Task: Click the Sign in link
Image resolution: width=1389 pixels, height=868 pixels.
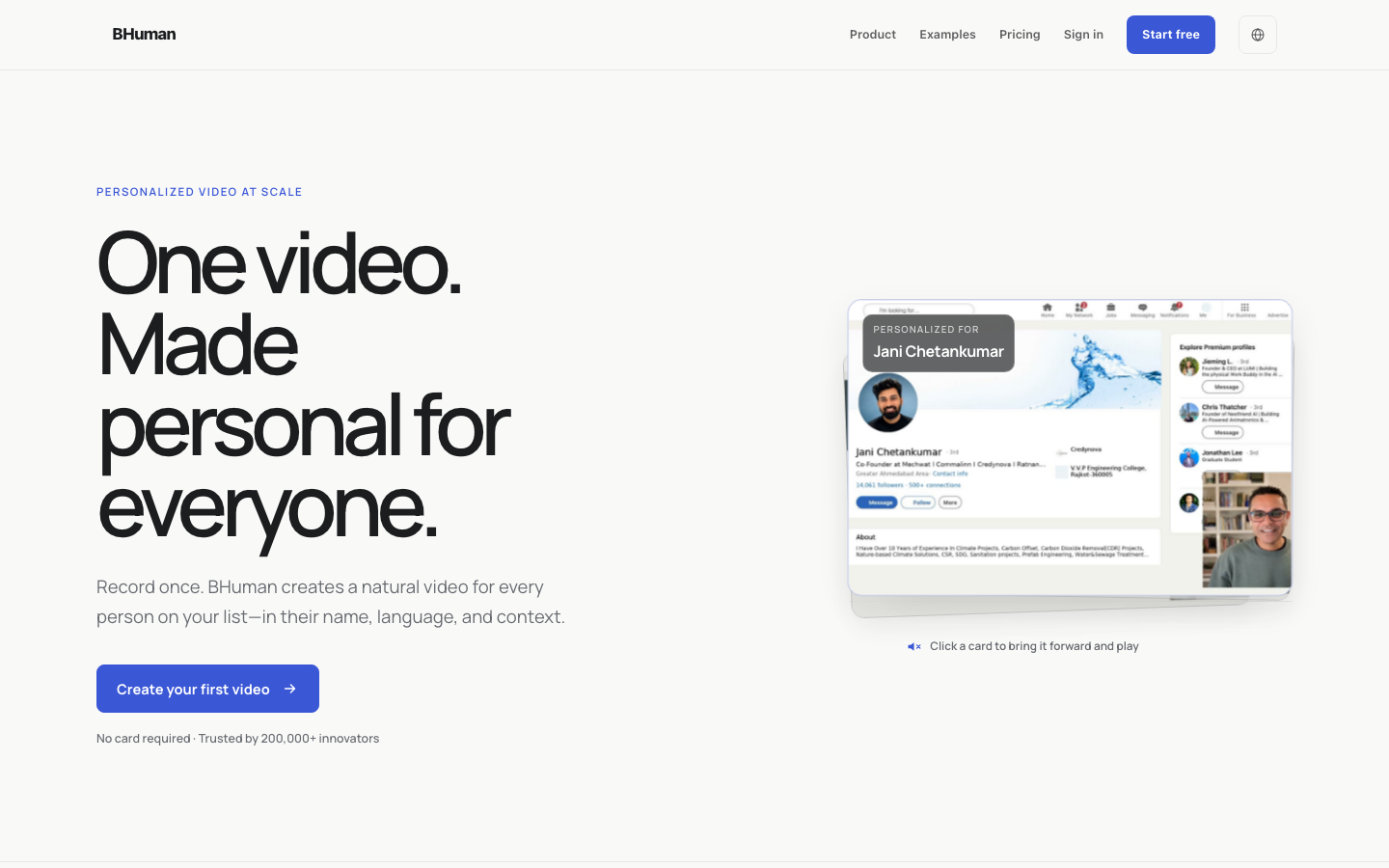Action: (x=1083, y=34)
